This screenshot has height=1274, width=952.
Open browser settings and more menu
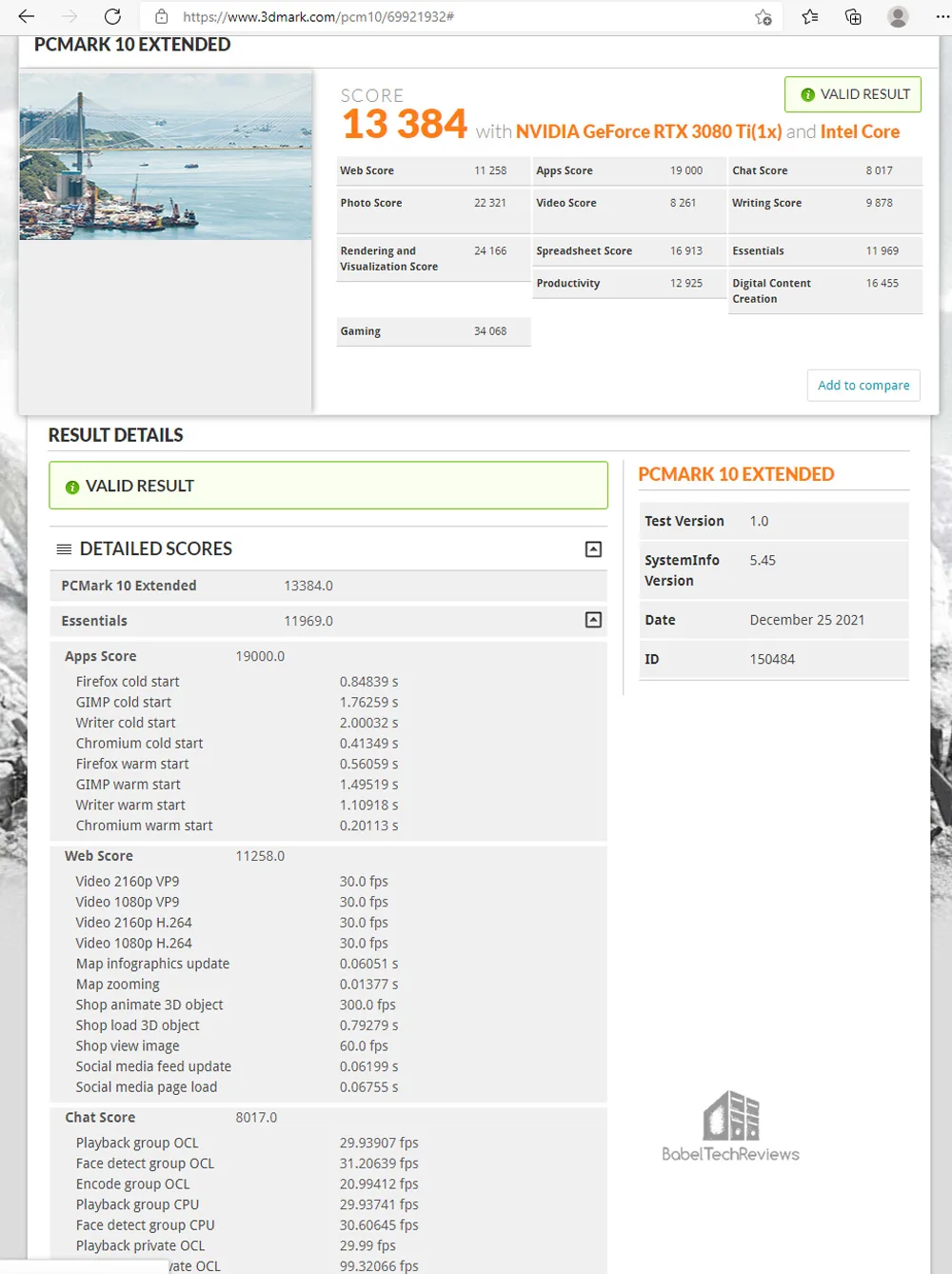click(x=942, y=16)
